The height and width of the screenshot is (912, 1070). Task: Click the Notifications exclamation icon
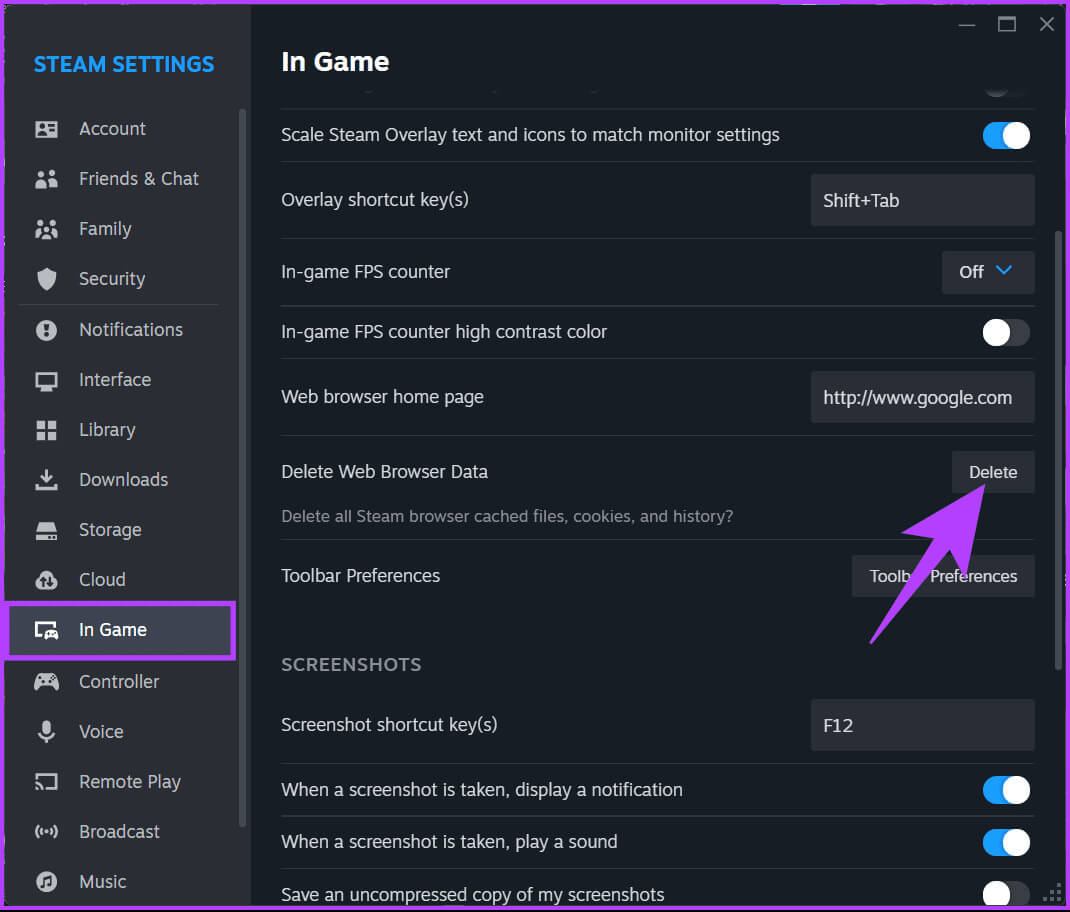pos(46,330)
